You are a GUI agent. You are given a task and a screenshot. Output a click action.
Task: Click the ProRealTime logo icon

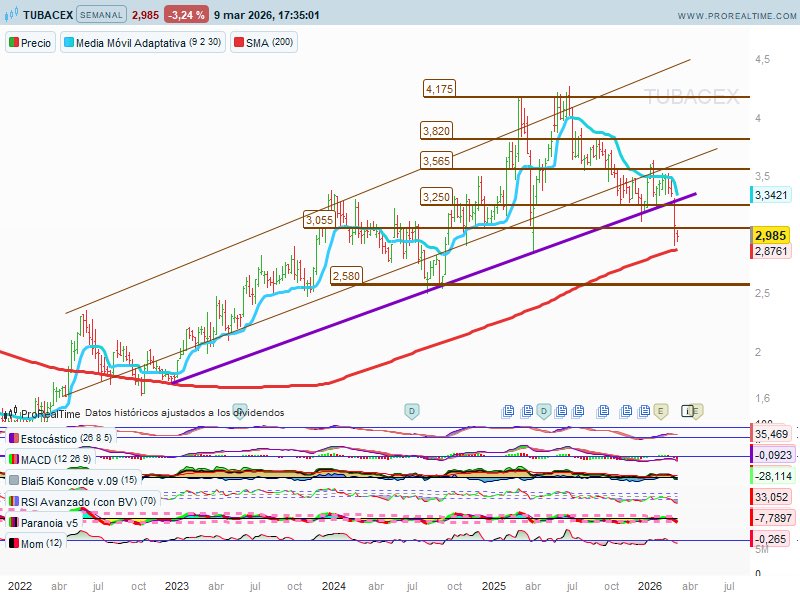[10, 412]
